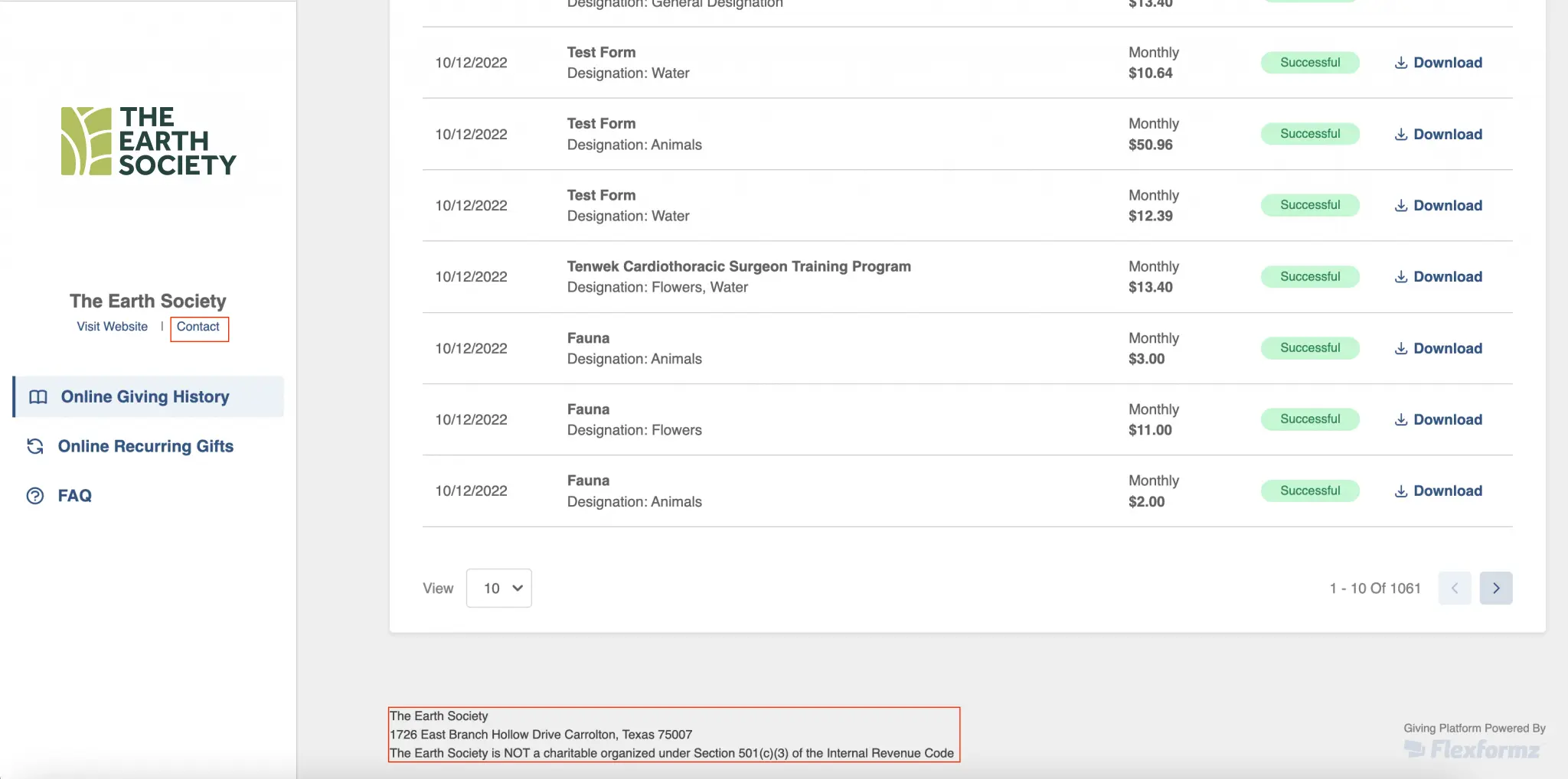Viewport: 1568px width, 779px height.
Task: Download receipt for the $10.64 Water gift
Action: pyautogui.click(x=1438, y=63)
